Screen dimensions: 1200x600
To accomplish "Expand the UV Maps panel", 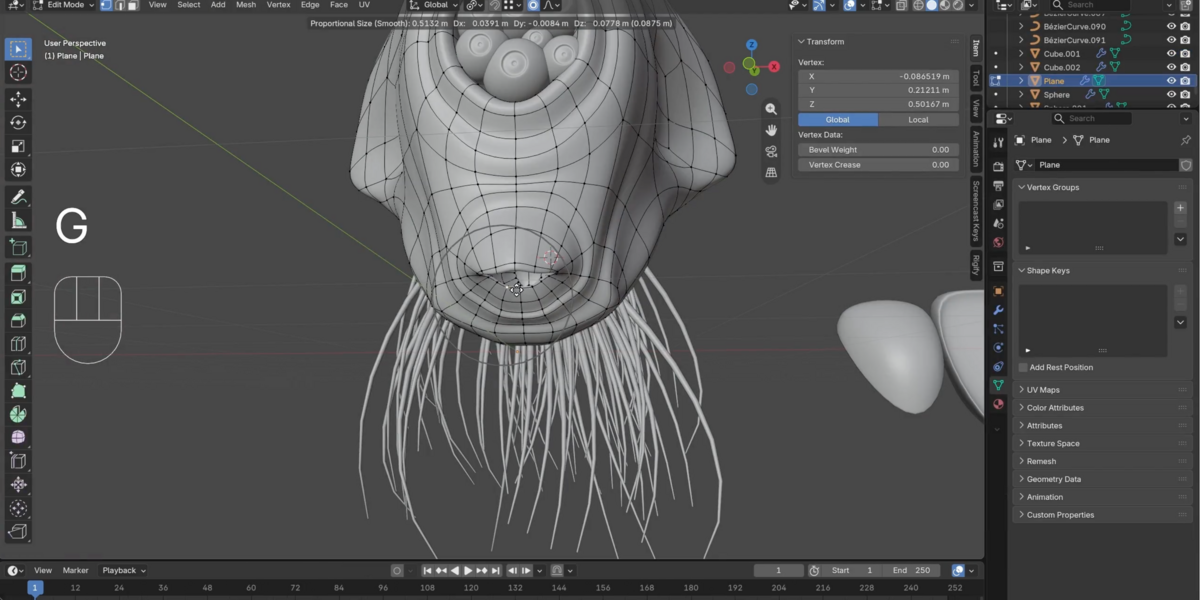I will click(x=1042, y=390).
